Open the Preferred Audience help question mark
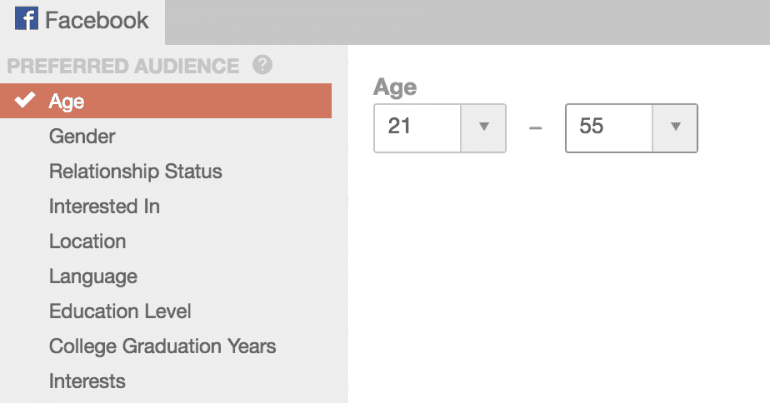This screenshot has width=770, height=403. 263,66
